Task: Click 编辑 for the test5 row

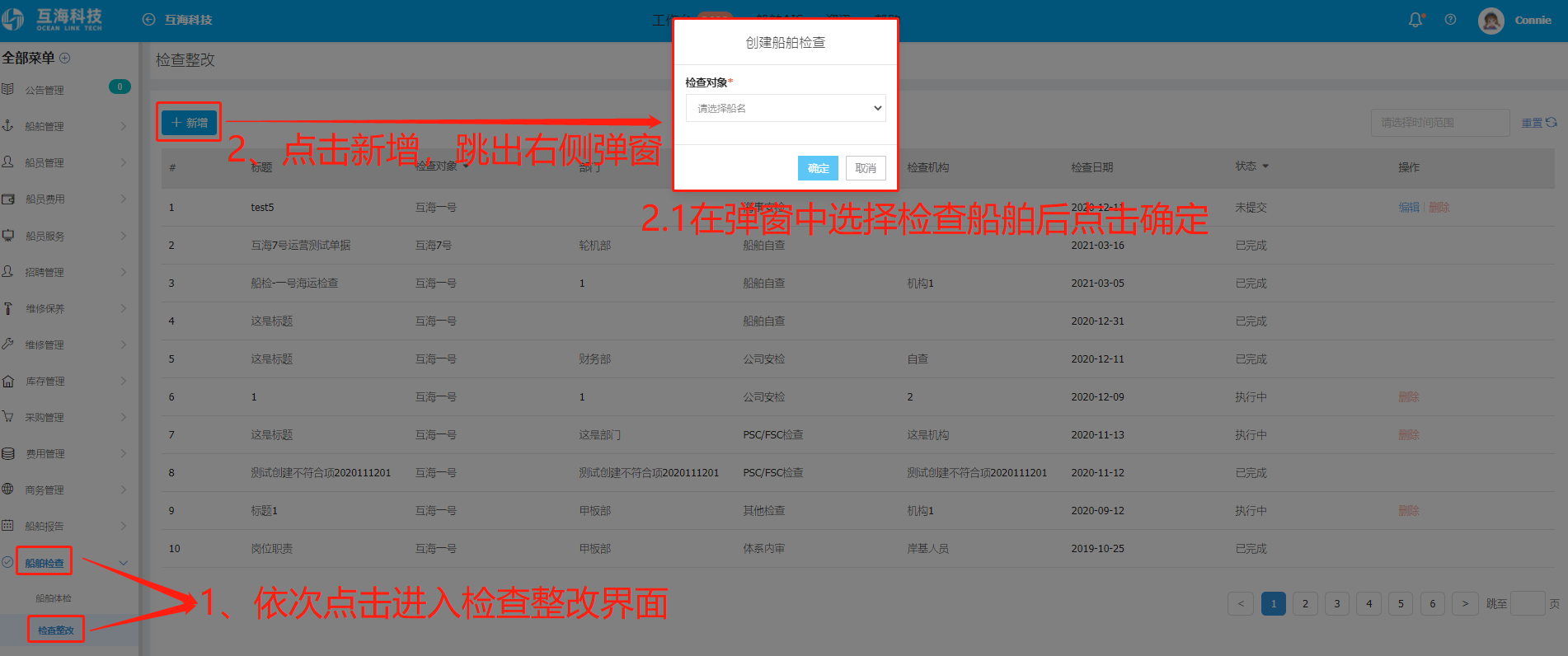Action: [1409, 208]
